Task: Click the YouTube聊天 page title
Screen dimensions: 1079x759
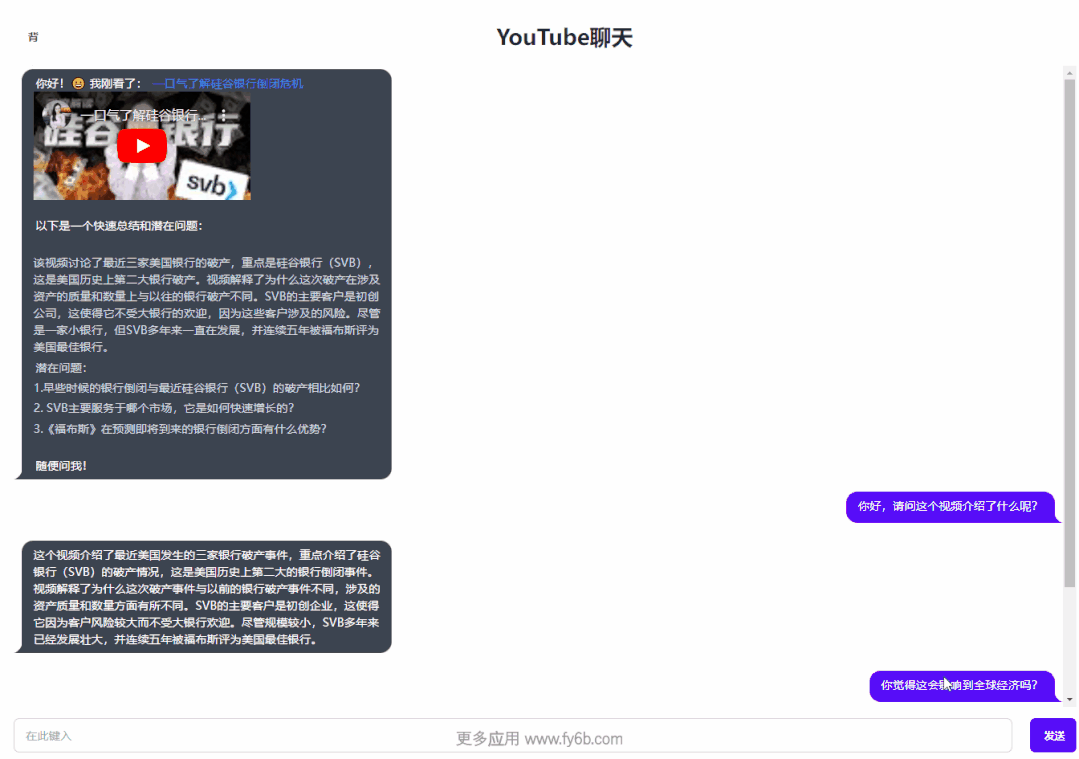Action: click(x=564, y=37)
